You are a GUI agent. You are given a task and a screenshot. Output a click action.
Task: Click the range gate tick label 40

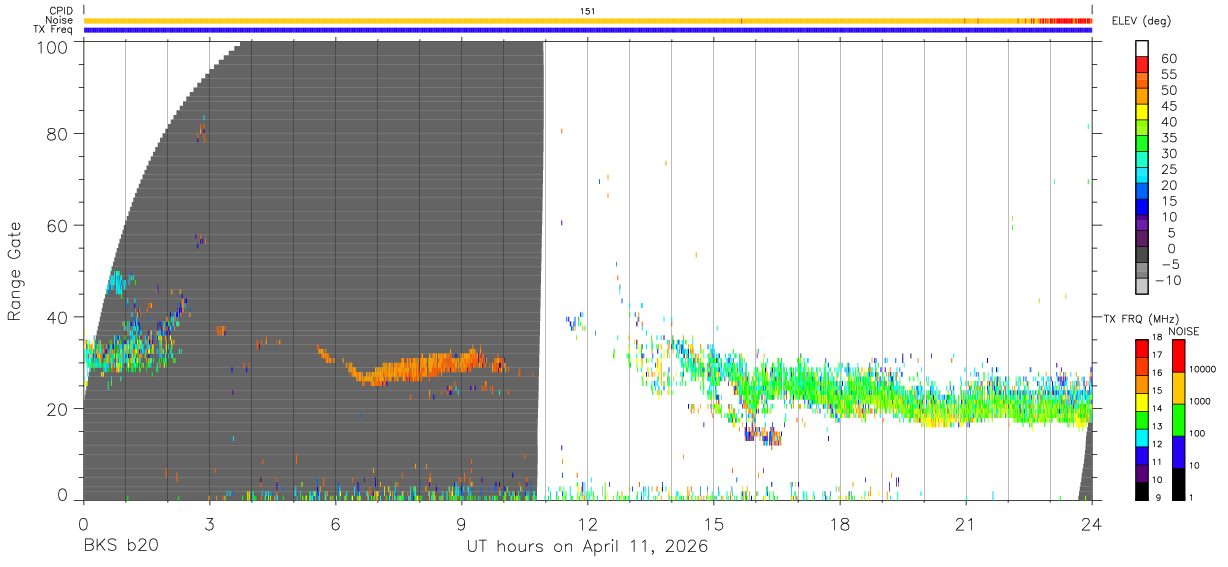pos(57,317)
